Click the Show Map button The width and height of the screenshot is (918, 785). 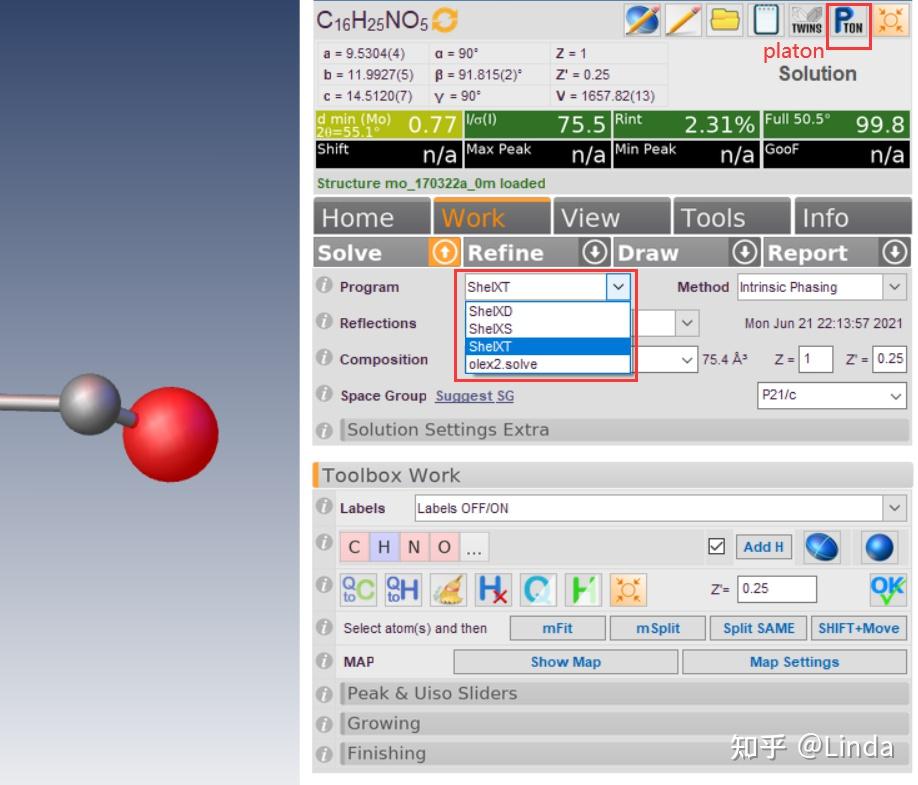click(565, 662)
